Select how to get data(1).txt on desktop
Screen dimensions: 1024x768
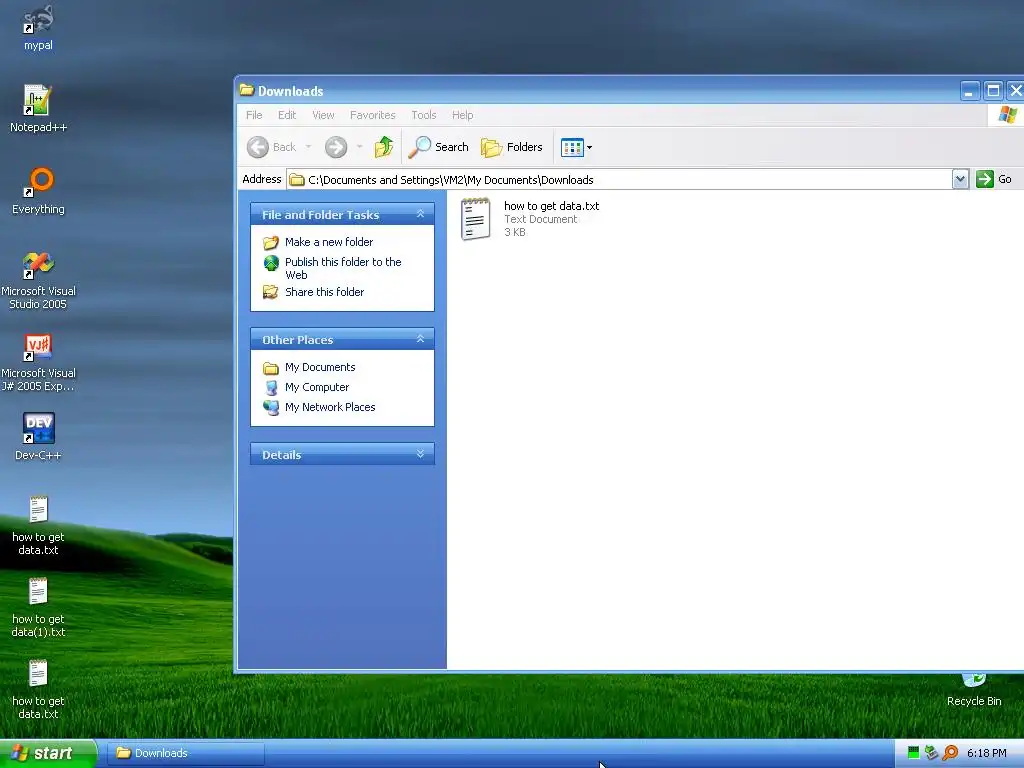tap(38, 607)
